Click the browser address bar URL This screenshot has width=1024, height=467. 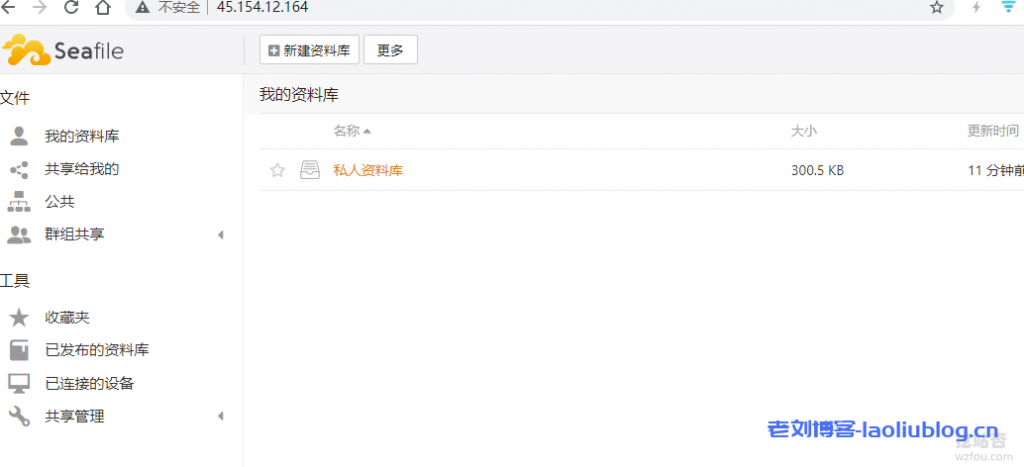263,7
